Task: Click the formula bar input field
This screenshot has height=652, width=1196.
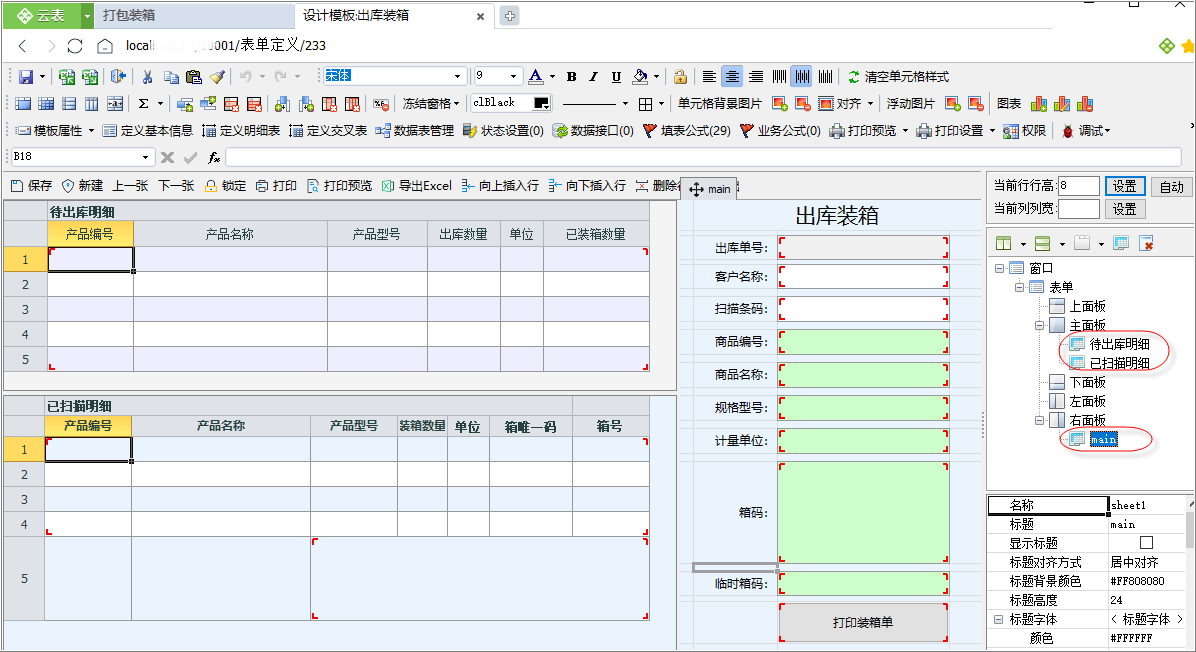Action: tap(703, 157)
